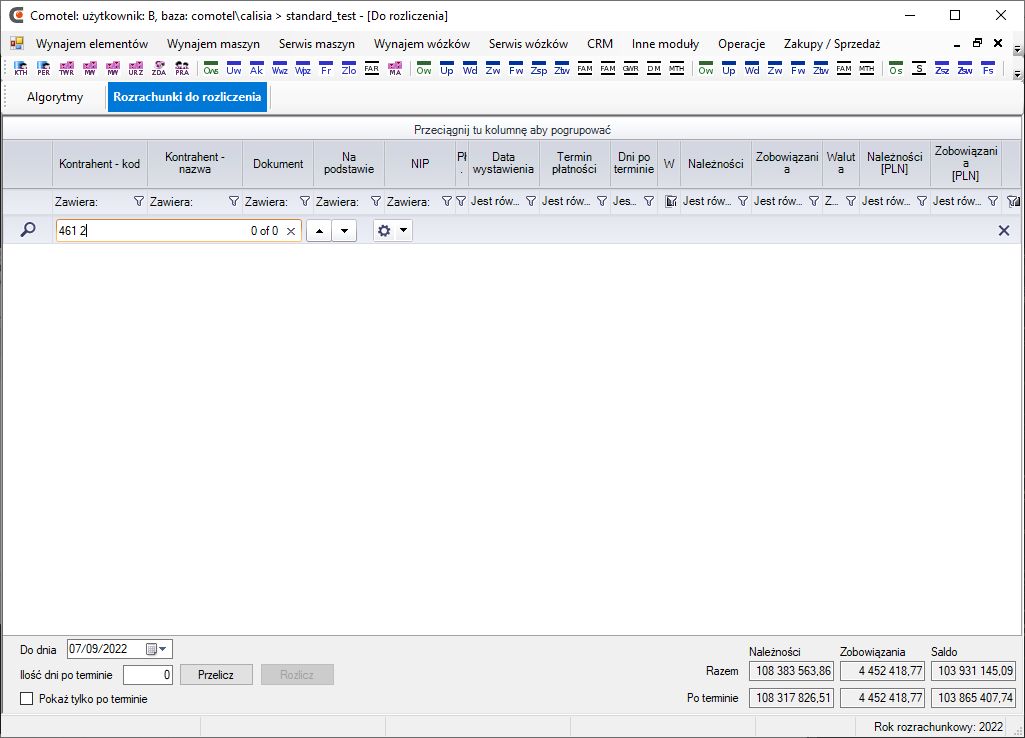Open the Zsp toolbar icon
Image resolution: width=1025 pixels, height=738 pixels.
(539, 70)
